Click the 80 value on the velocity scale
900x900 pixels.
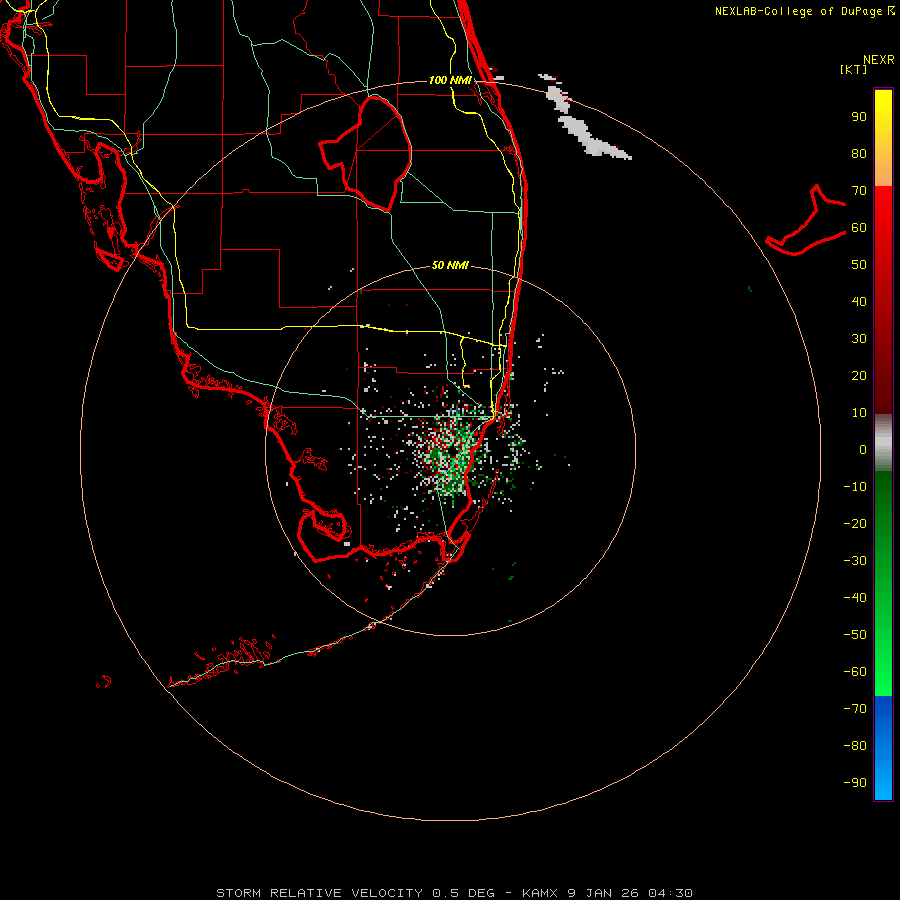point(859,154)
